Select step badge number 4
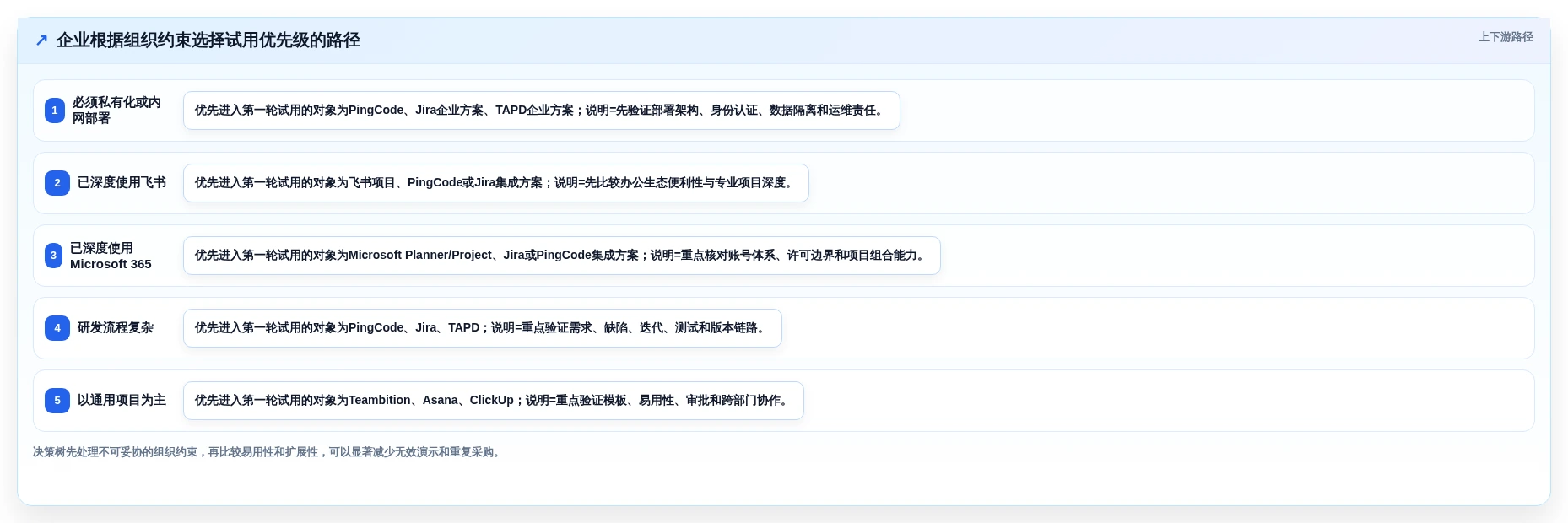This screenshot has width=1568, height=523. point(57,328)
